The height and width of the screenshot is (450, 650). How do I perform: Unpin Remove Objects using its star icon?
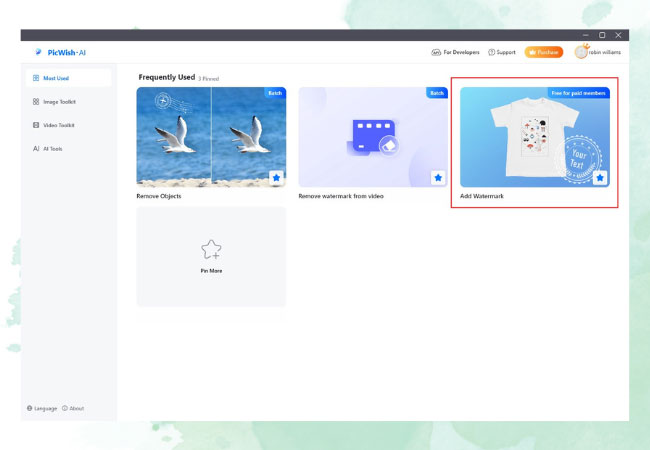pos(276,177)
